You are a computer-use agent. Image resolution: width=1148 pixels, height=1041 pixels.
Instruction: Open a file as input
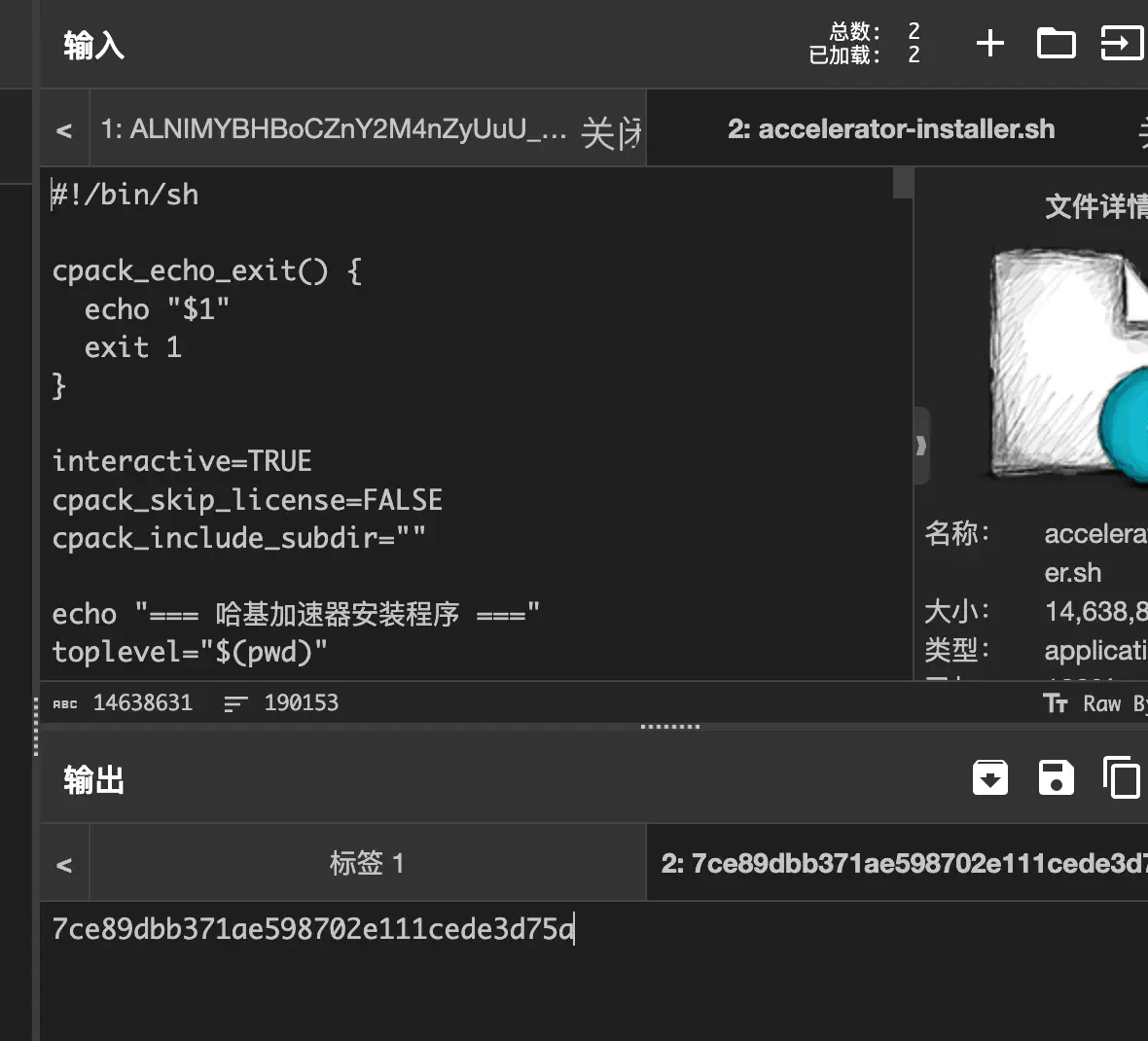[1121, 44]
